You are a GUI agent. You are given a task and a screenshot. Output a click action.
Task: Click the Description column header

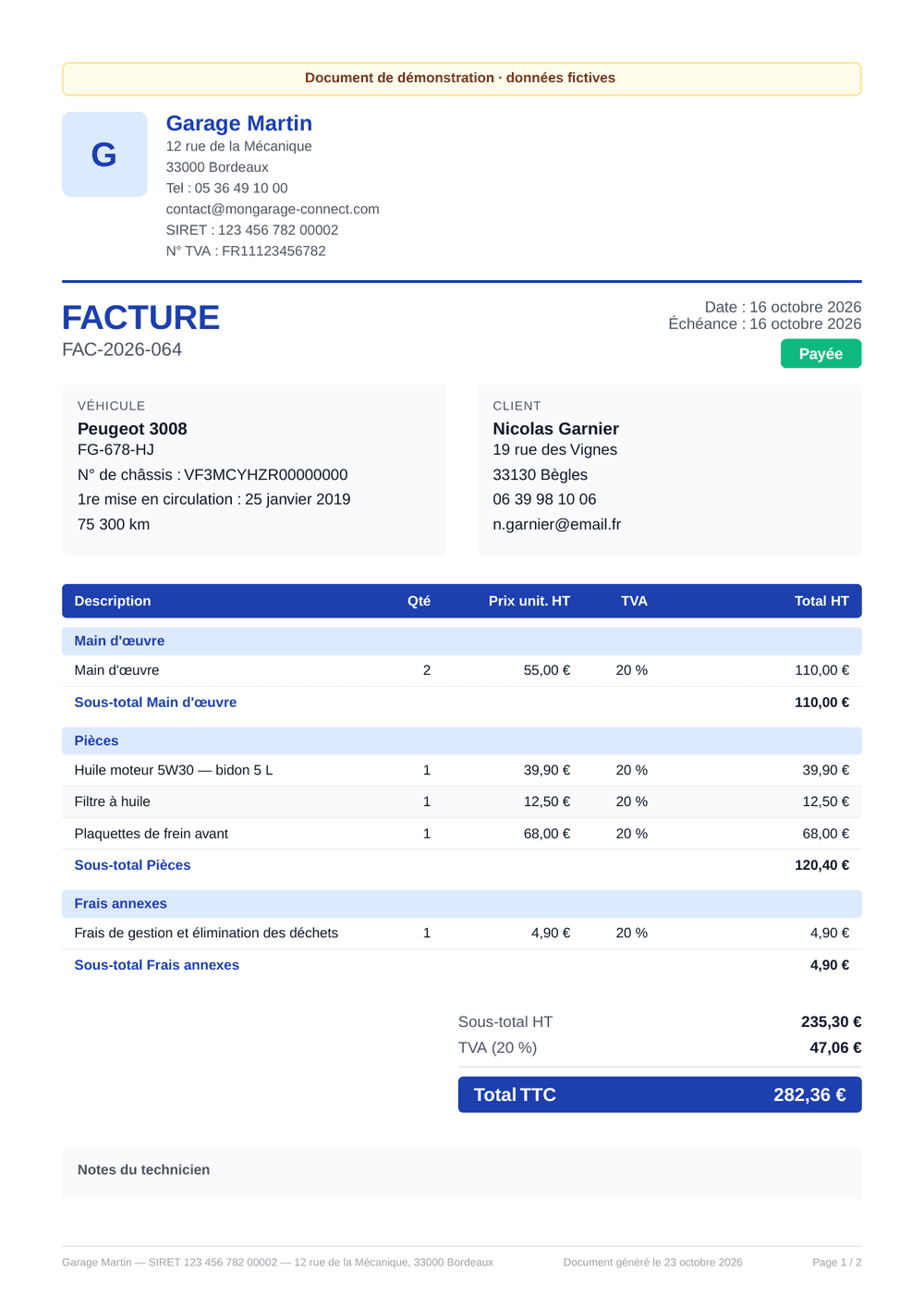(113, 601)
